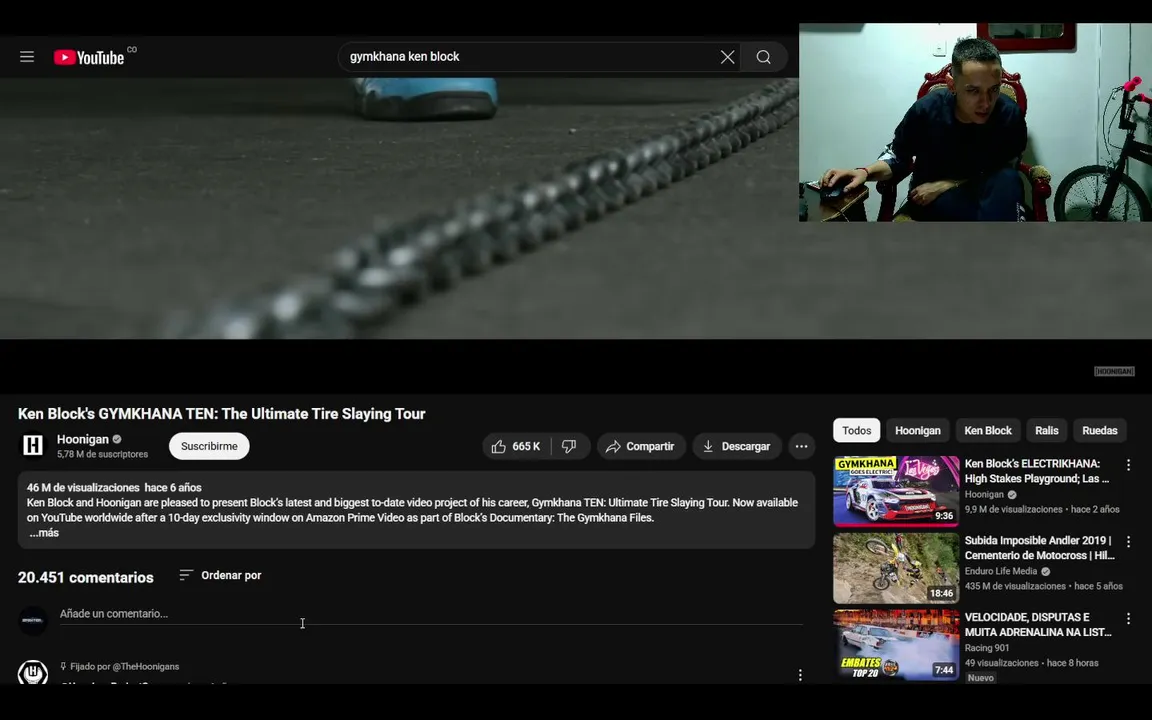
Task: Click your own avatar by comment box
Action: (x=33, y=621)
